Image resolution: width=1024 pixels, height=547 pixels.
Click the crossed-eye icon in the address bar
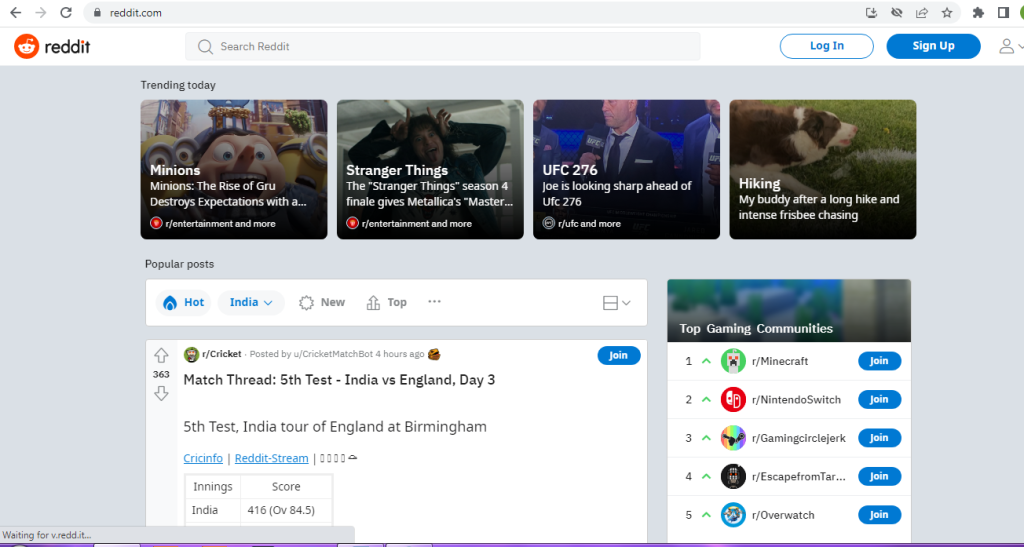click(897, 12)
